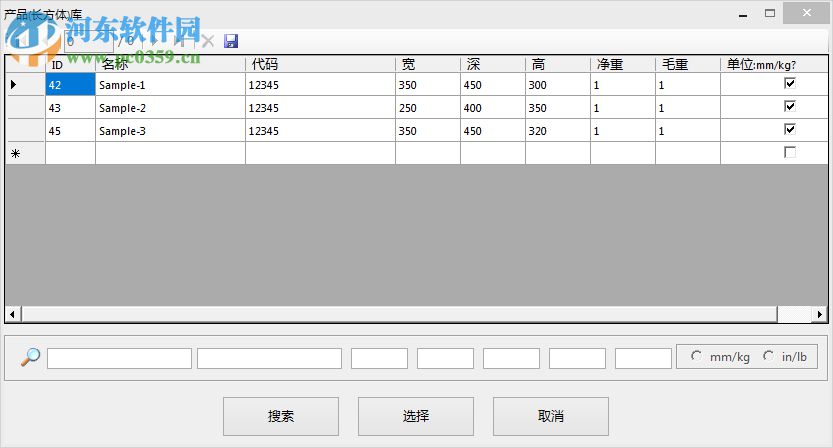Click the ID column header
Image resolution: width=833 pixels, height=448 pixels.
pos(70,64)
